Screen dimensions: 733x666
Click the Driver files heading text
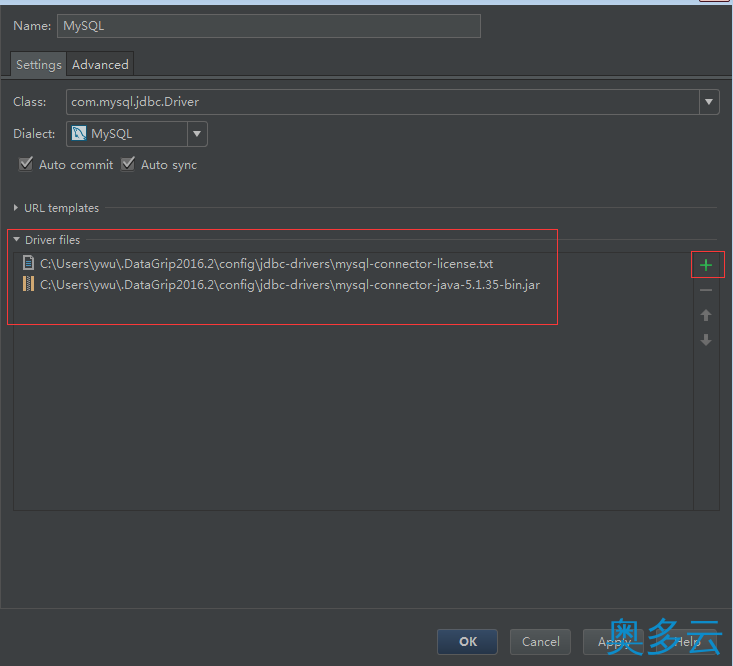click(x=52, y=240)
